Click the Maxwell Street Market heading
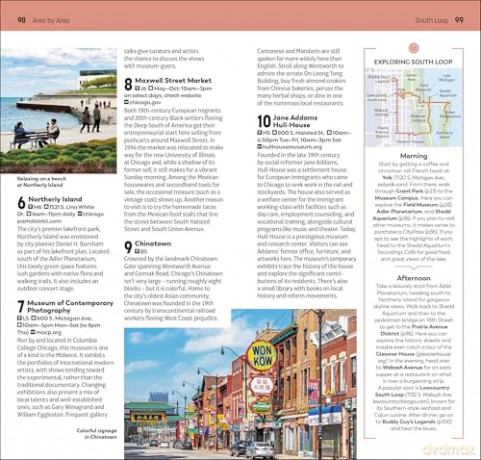Screen dimensions: 481x460 (173, 81)
